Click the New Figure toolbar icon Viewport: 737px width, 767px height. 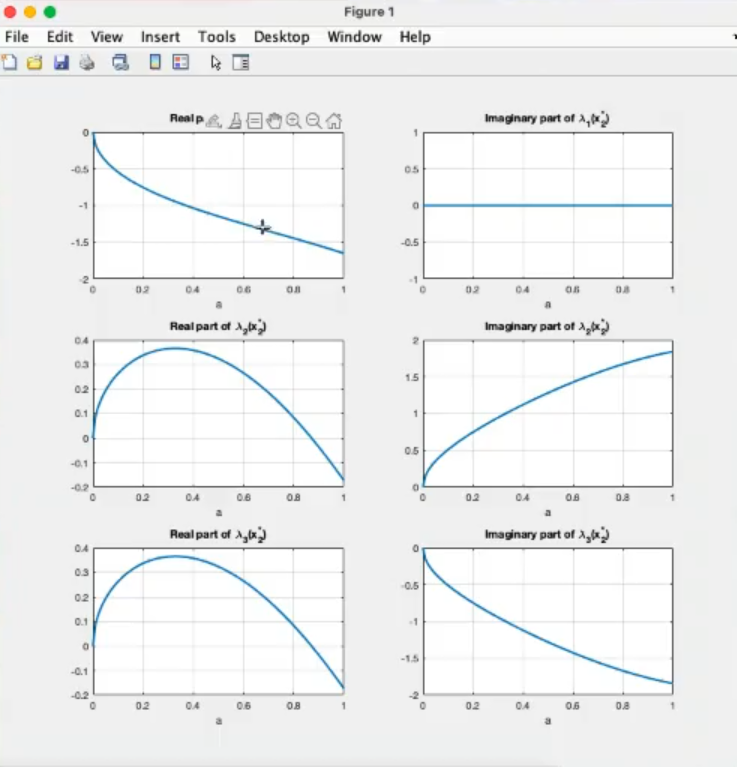pyautogui.click(x=9, y=63)
